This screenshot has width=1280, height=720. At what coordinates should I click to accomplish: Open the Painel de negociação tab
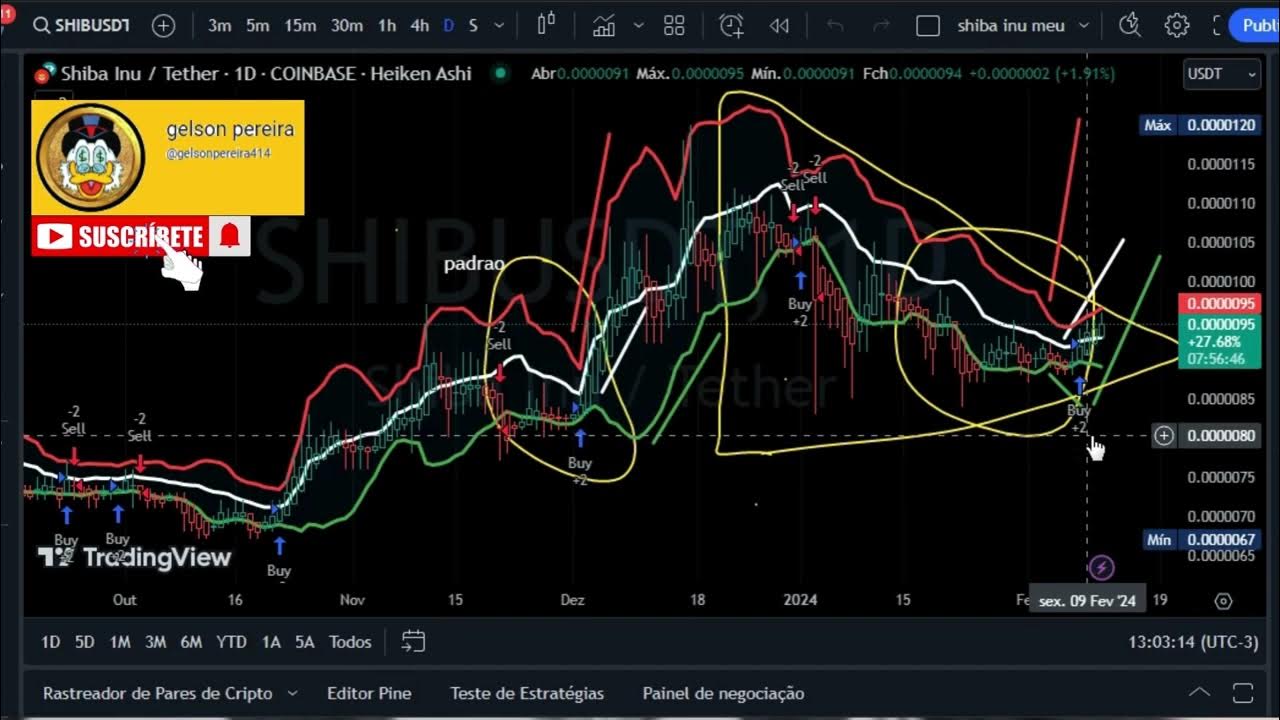pos(723,693)
